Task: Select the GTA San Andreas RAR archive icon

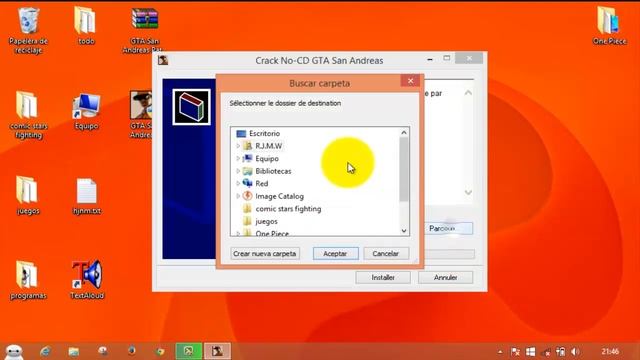Action: pyautogui.click(x=144, y=31)
